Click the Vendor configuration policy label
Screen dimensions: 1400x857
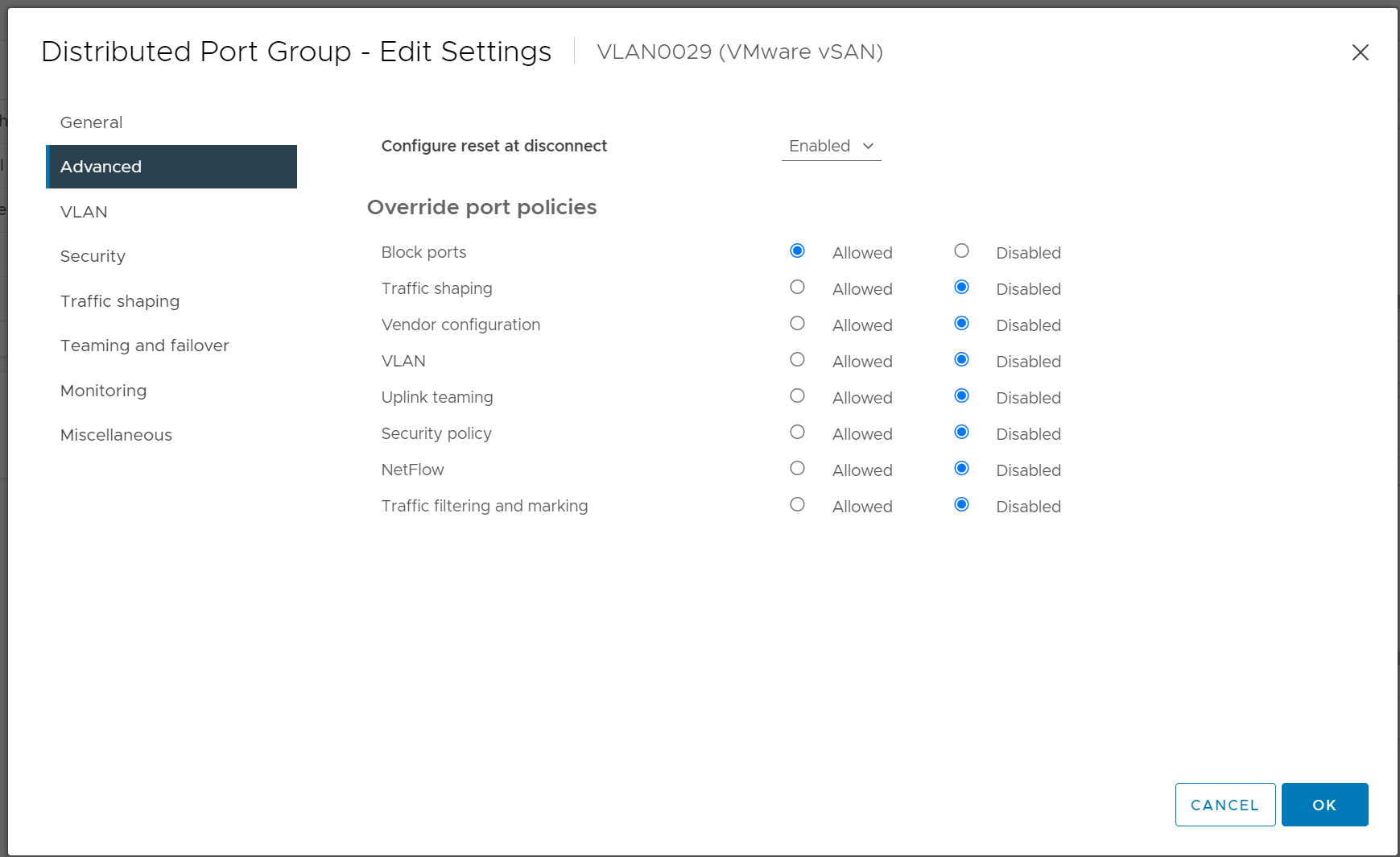point(460,325)
